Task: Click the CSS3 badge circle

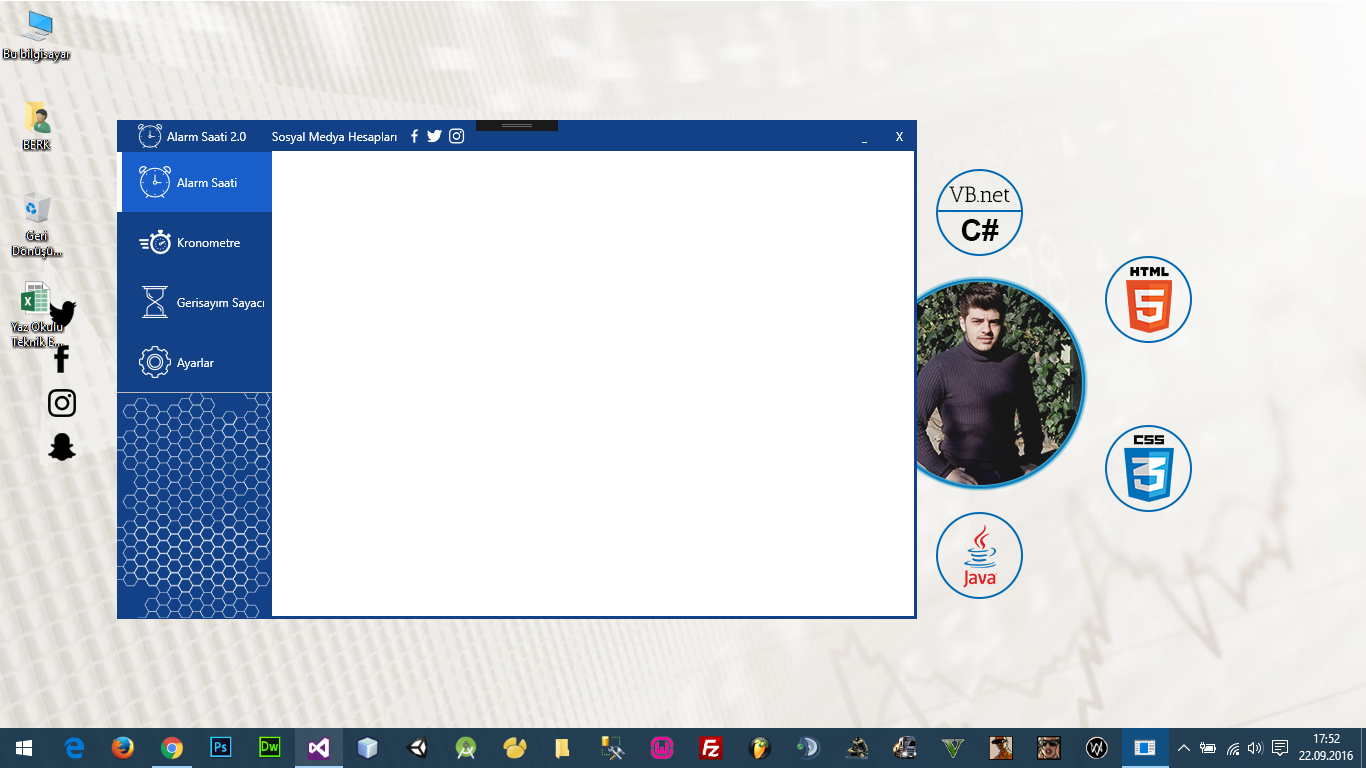Action: pyautogui.click(x=1148, y=468)
